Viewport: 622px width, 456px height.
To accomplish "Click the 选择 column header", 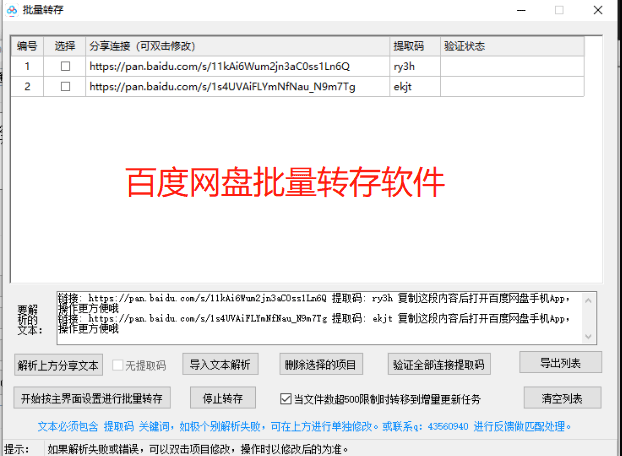I will click(65, 46).
